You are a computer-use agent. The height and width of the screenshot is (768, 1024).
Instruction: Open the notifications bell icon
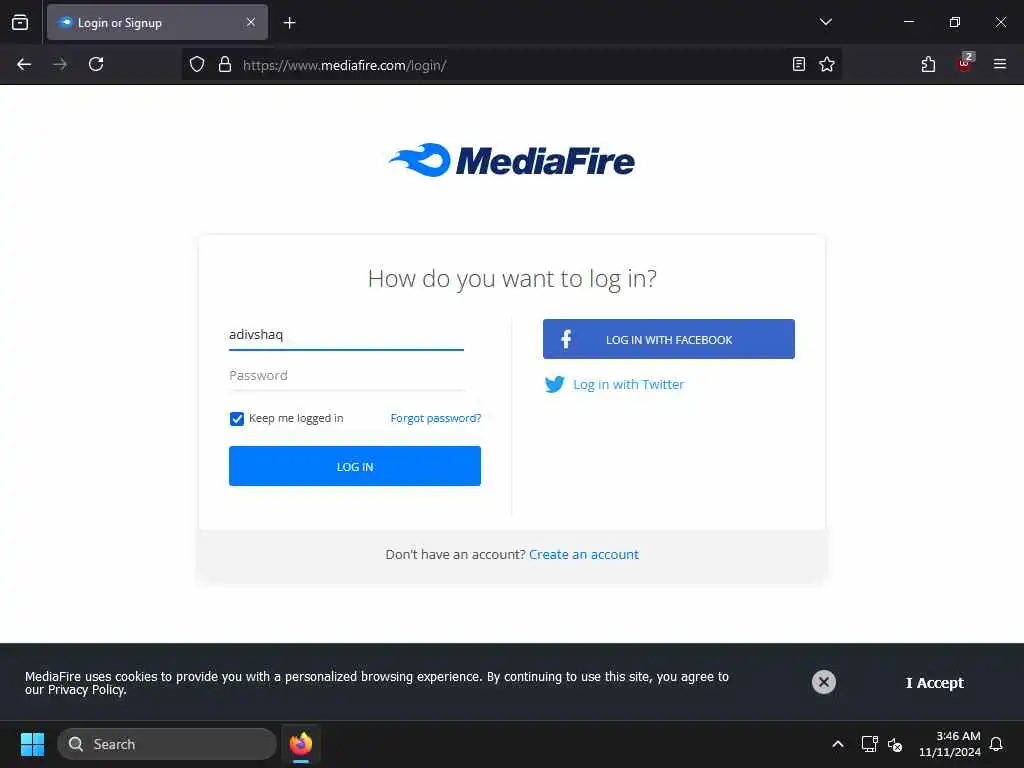(x=996, y=744)
